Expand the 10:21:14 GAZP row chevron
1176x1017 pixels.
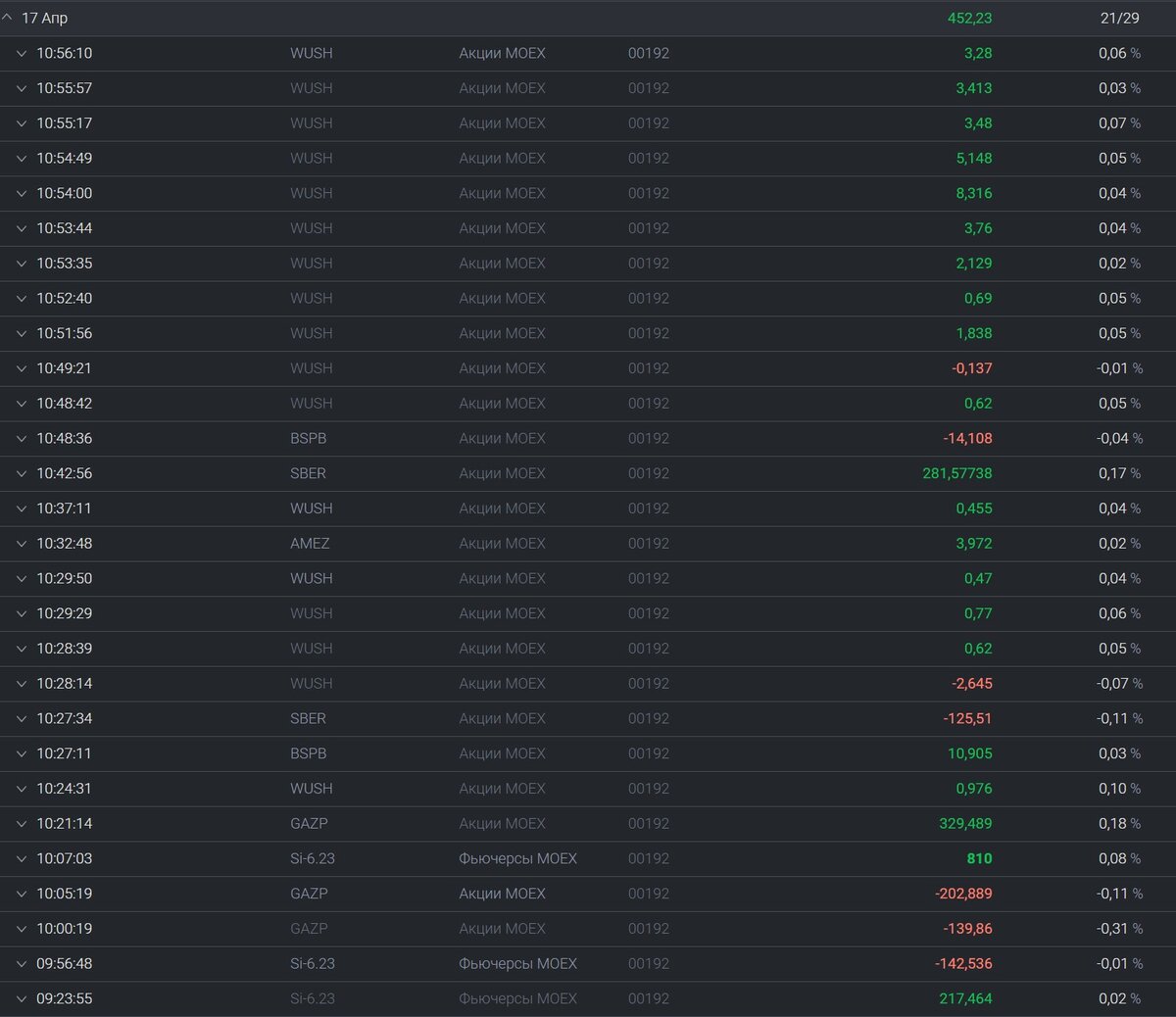22,824
